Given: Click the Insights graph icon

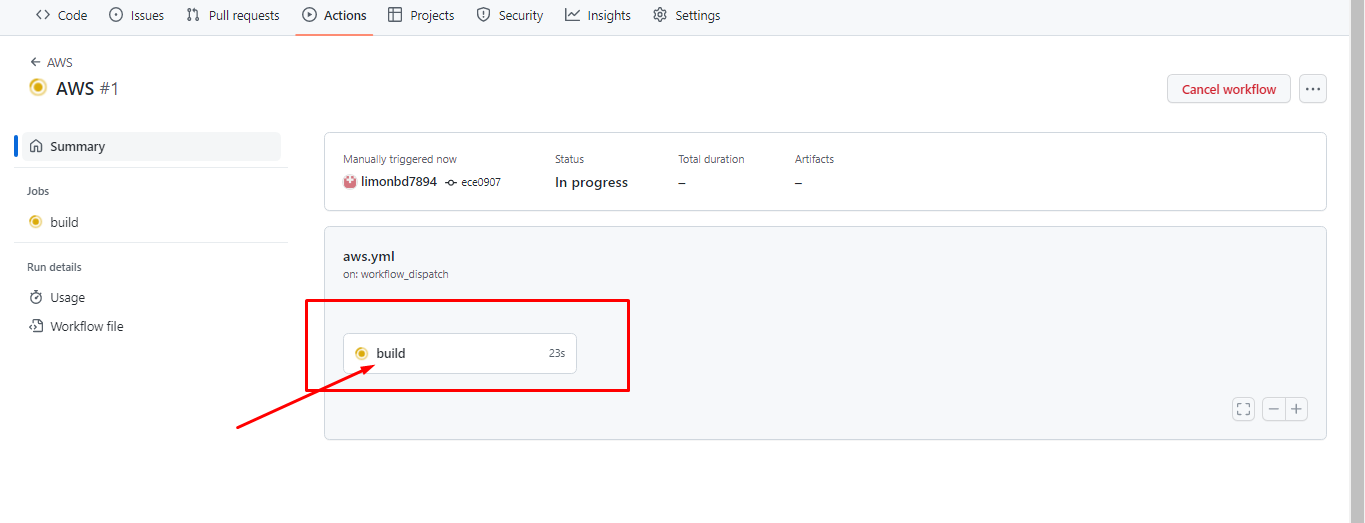Looking at the screenshot, I should coord(572,15).
